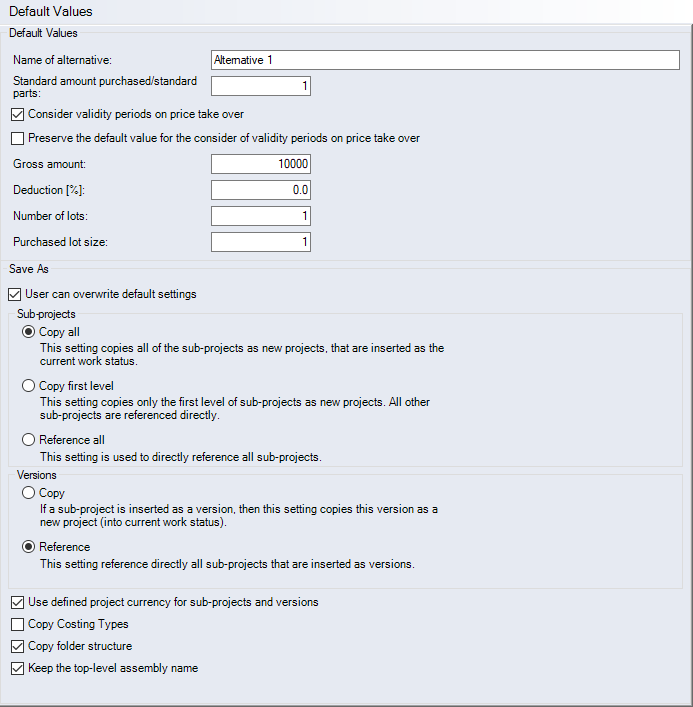Viewport: 693px width, 707px height.
Task: Click the Standard amount purchased field
Action: coord(260,86)
